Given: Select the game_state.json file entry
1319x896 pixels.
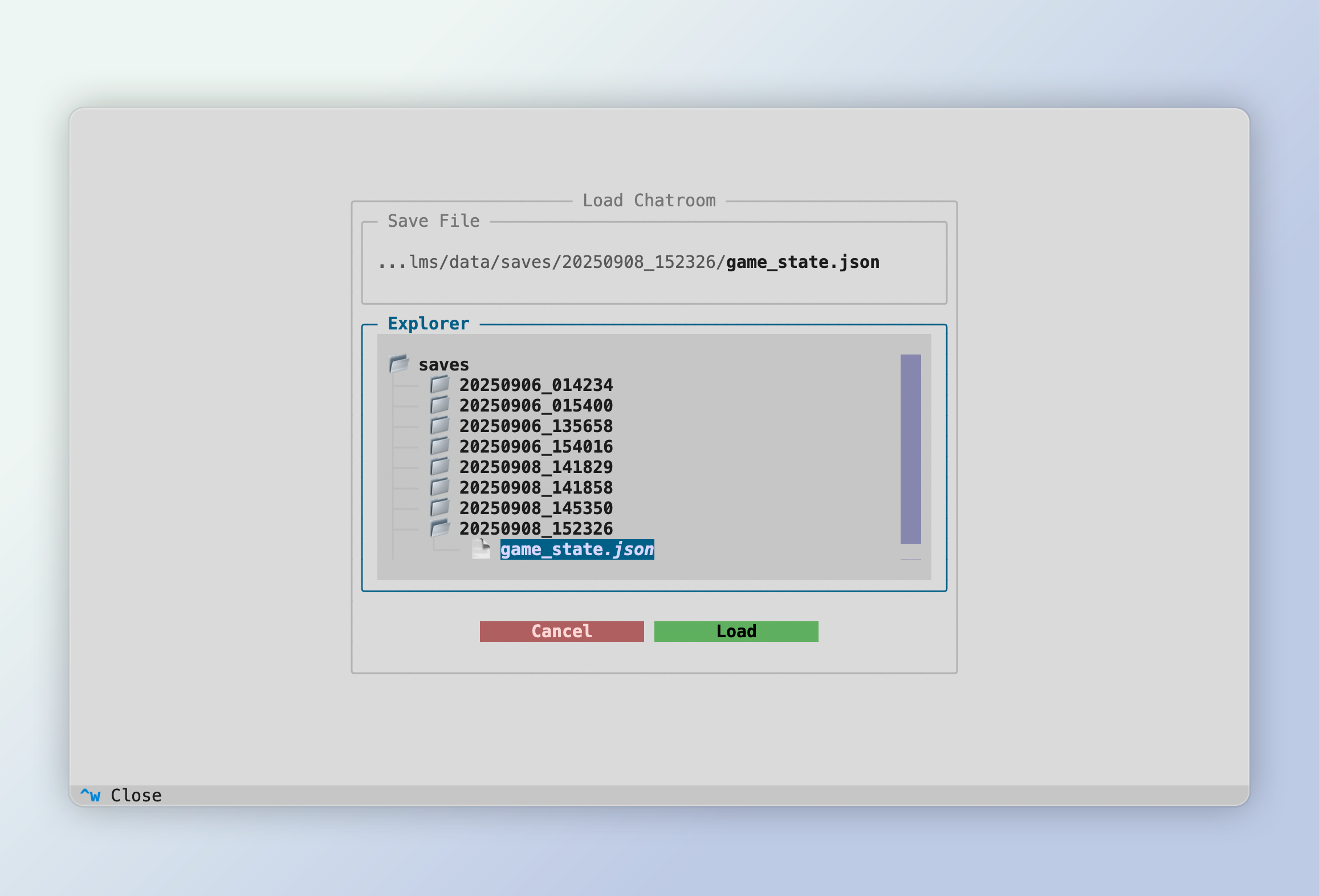Looking at the screenshot, I should (x=576, y=549).
